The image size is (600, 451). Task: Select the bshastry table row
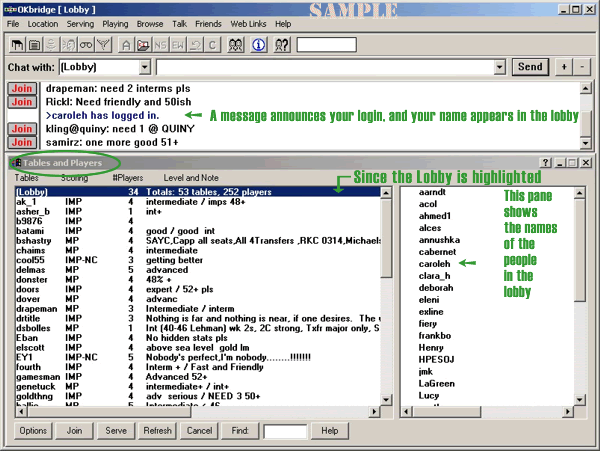pyautogui.click(x=198, y=241)
